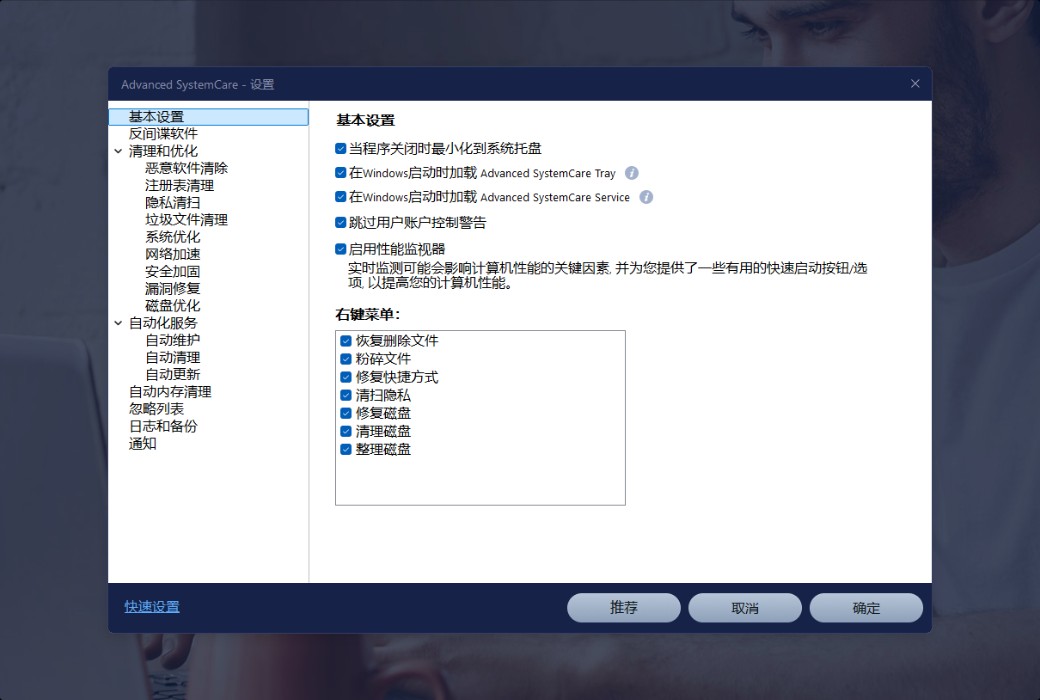Toggle 粉碎文件 context menu option
Image resolution: width=1040 pixels, height=700 pixels.
pos(346,359)
